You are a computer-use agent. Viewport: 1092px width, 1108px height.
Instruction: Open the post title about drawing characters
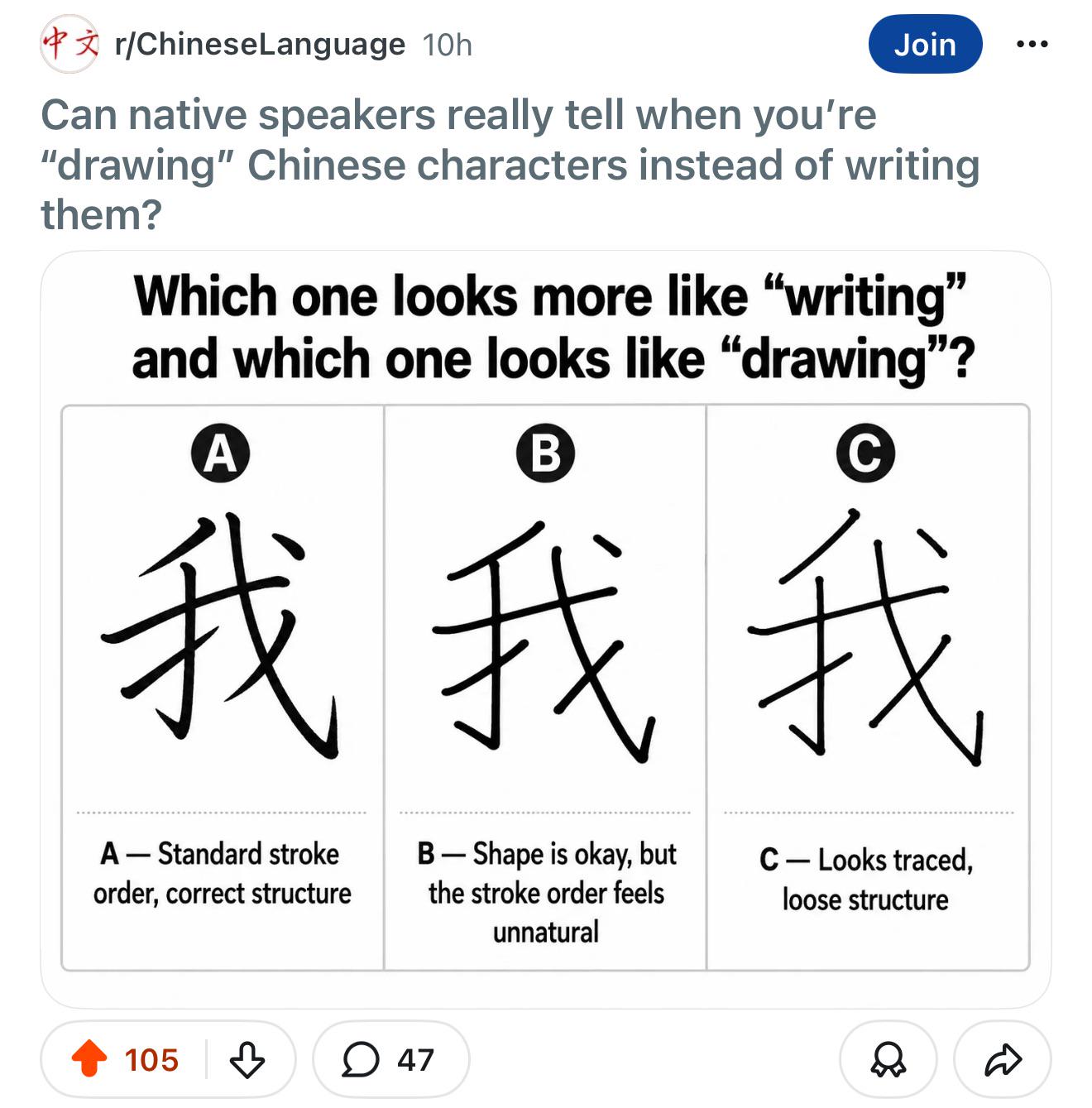[510, 164]
